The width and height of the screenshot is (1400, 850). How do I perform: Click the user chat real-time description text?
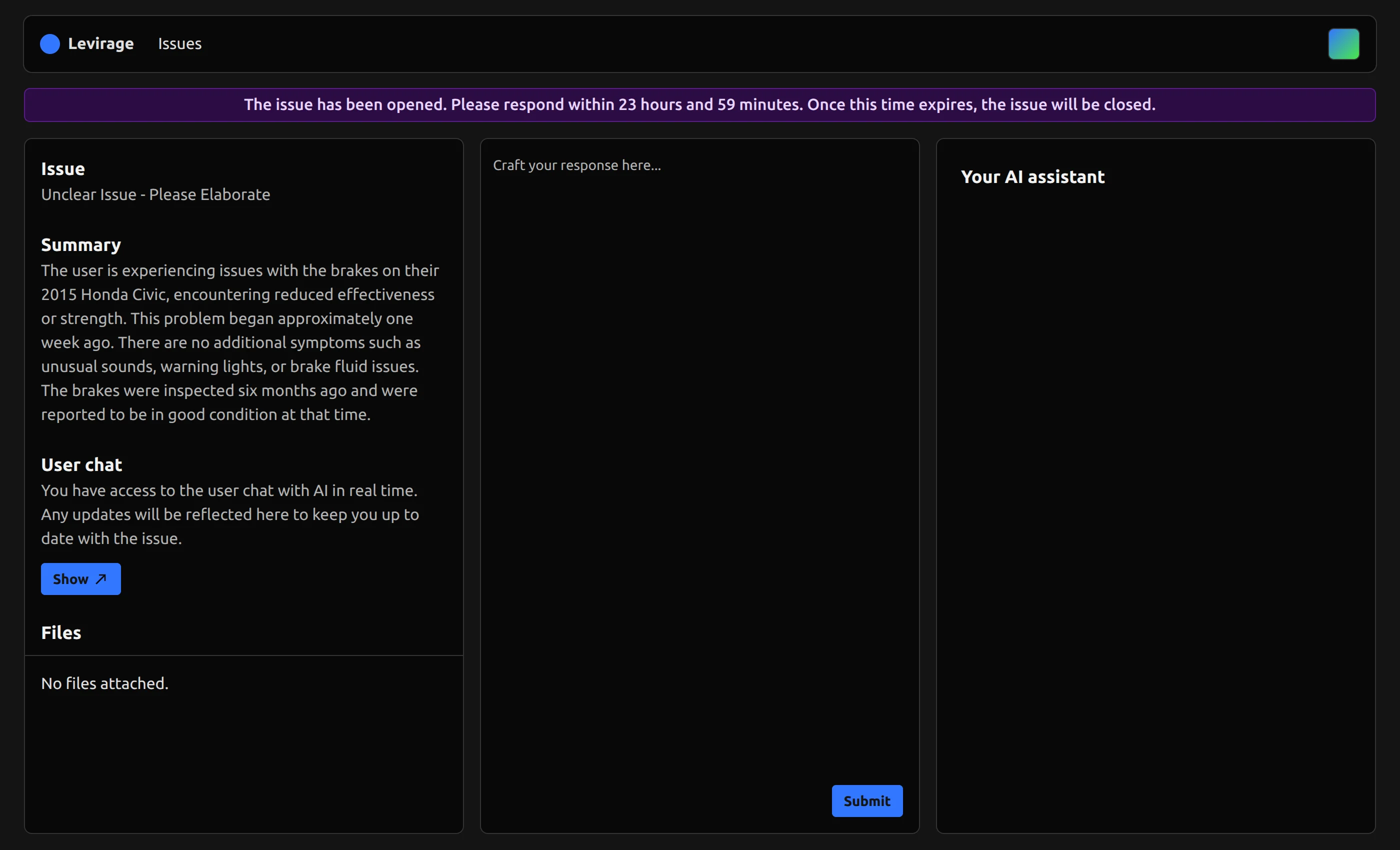pos(229,514)
